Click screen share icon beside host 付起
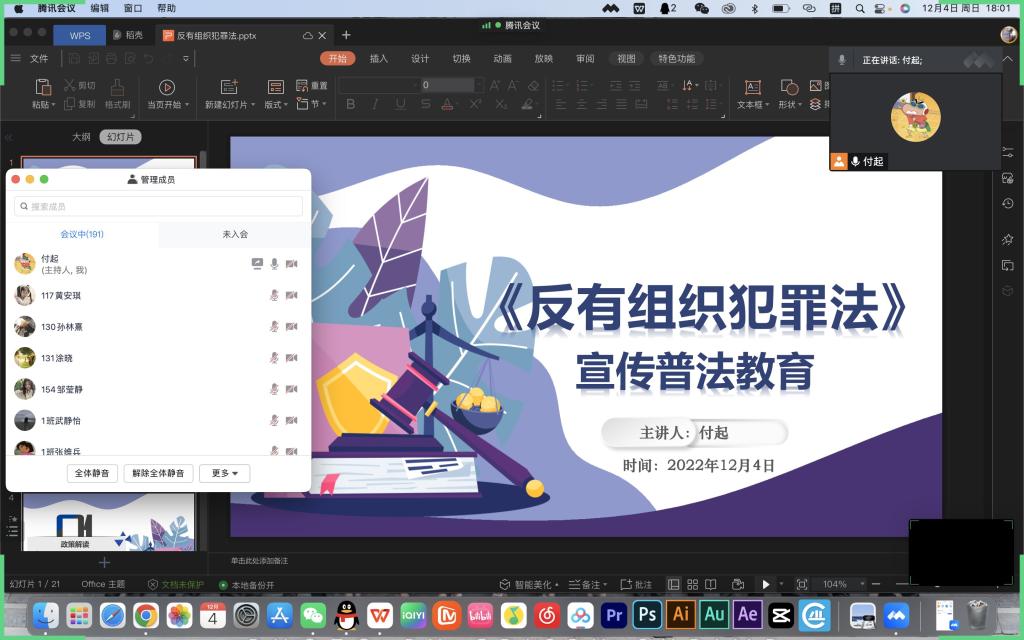Screen dimensions: 1024x640 pos(257,264)
